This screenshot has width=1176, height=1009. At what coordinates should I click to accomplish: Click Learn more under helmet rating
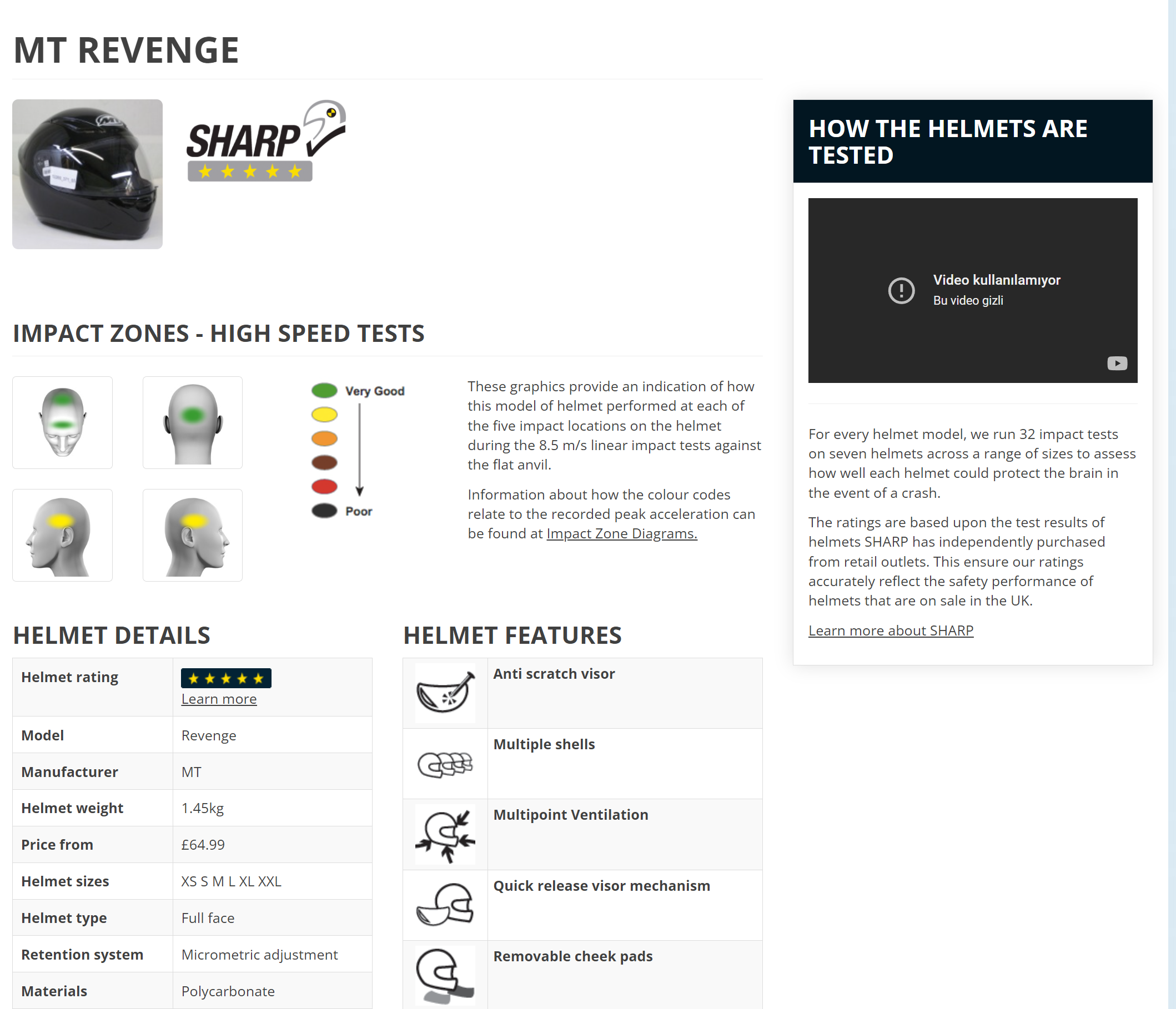(219, 699)
